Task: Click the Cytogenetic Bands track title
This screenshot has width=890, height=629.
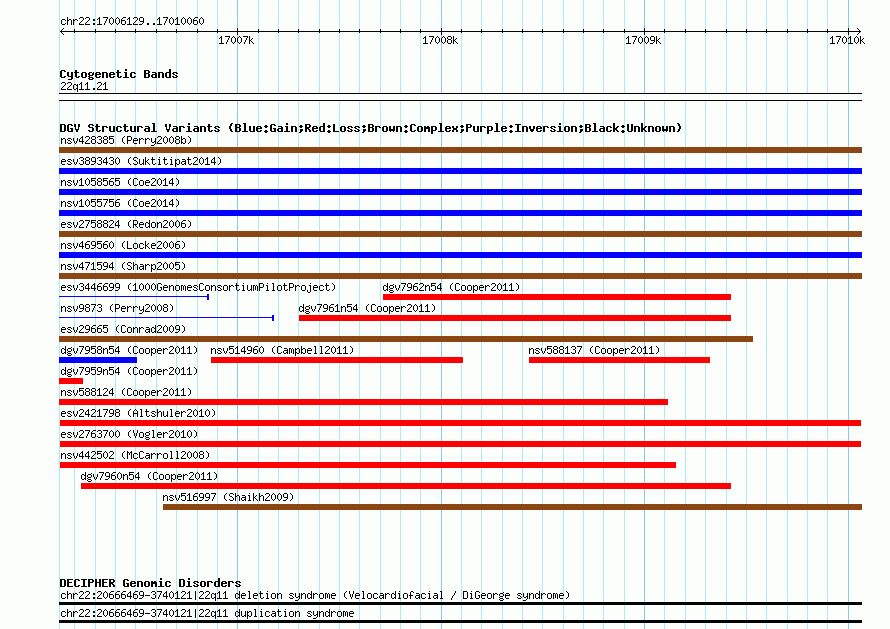Action: (119, 74)
